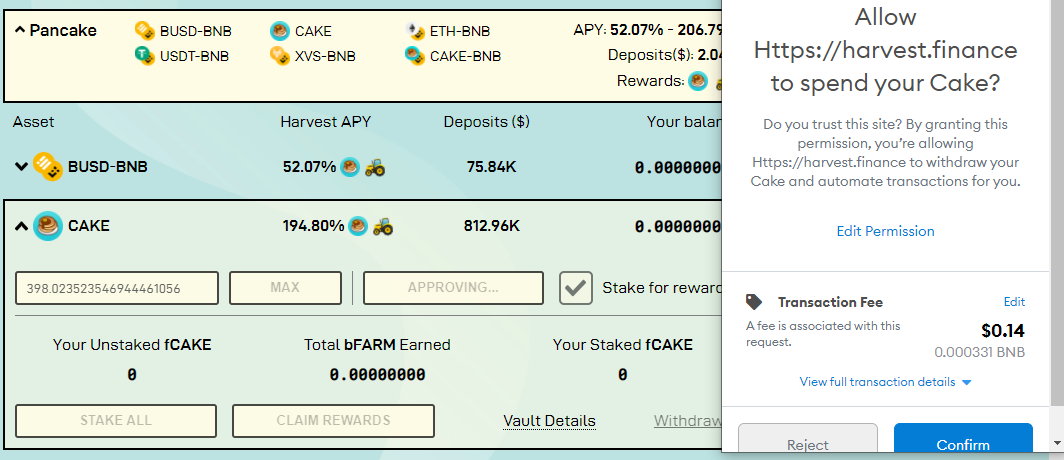The width and height of the screenshot is (1064, 460).
Task: Click the CAKE pancake icon in header list
Action: [x=279, y=31]
